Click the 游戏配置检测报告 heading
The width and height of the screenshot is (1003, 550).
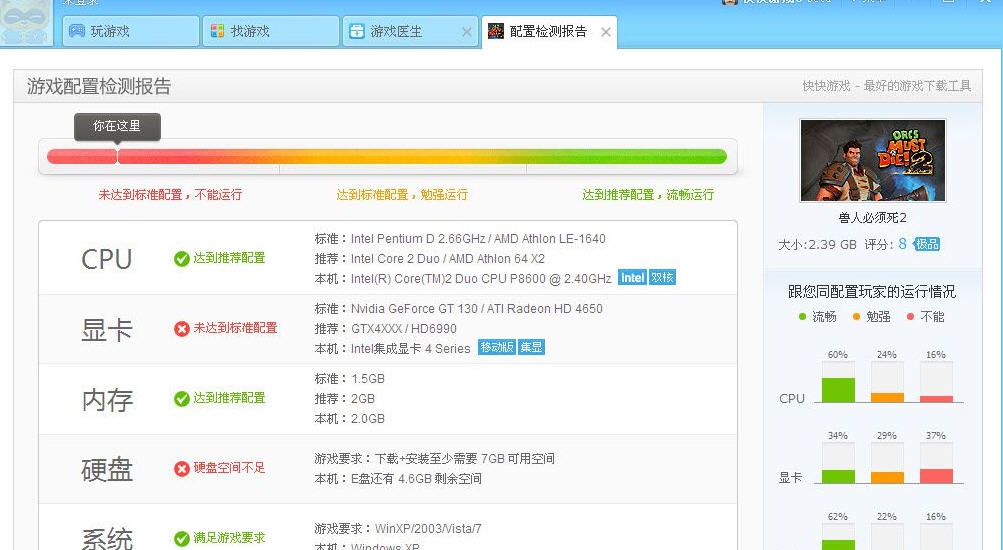99,86
